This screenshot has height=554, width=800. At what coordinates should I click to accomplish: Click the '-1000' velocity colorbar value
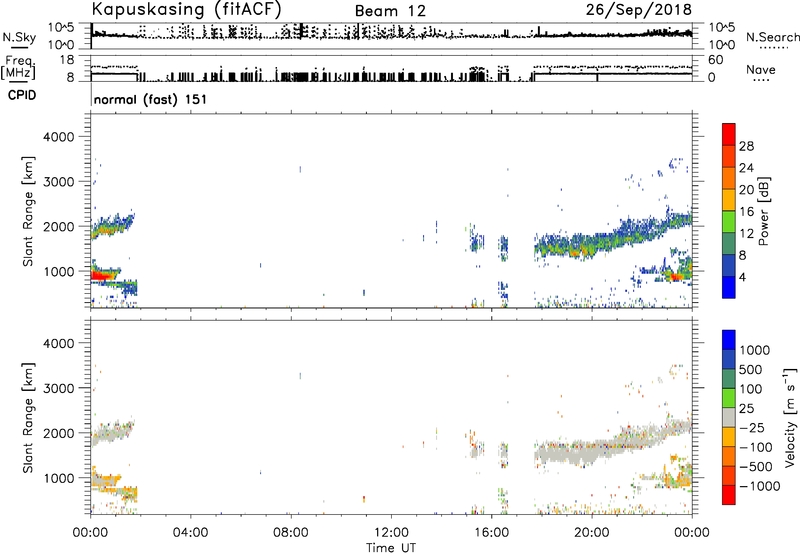coord(759,486)
